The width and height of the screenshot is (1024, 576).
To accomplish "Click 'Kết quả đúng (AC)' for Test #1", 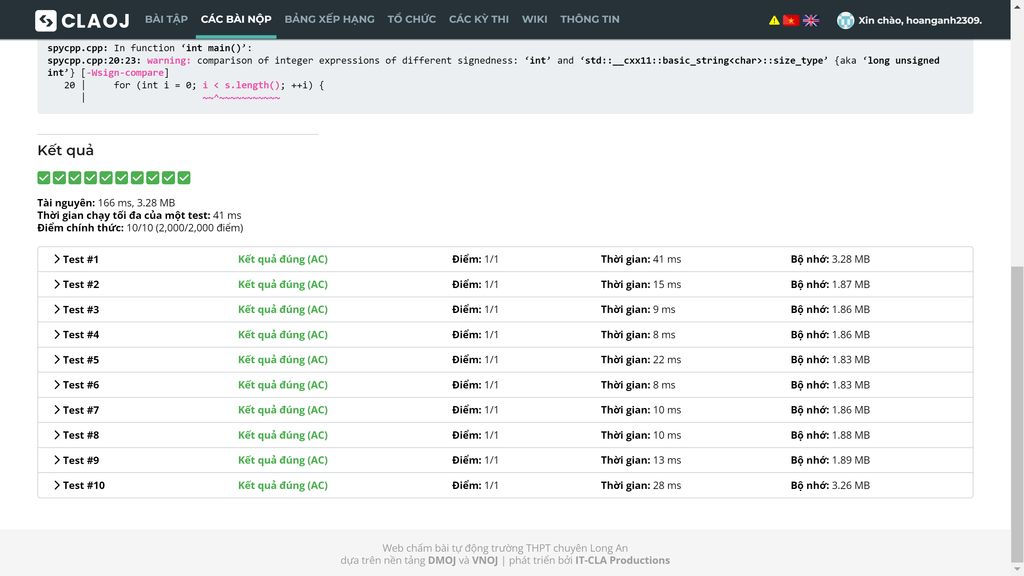I will [x=283, y=259].
